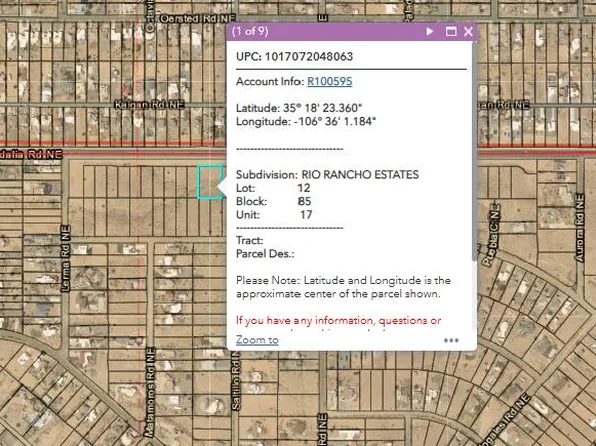This screenshot has width=596, height=446.
Task: Go to next feature in popup
Action: tap(430, 31)
